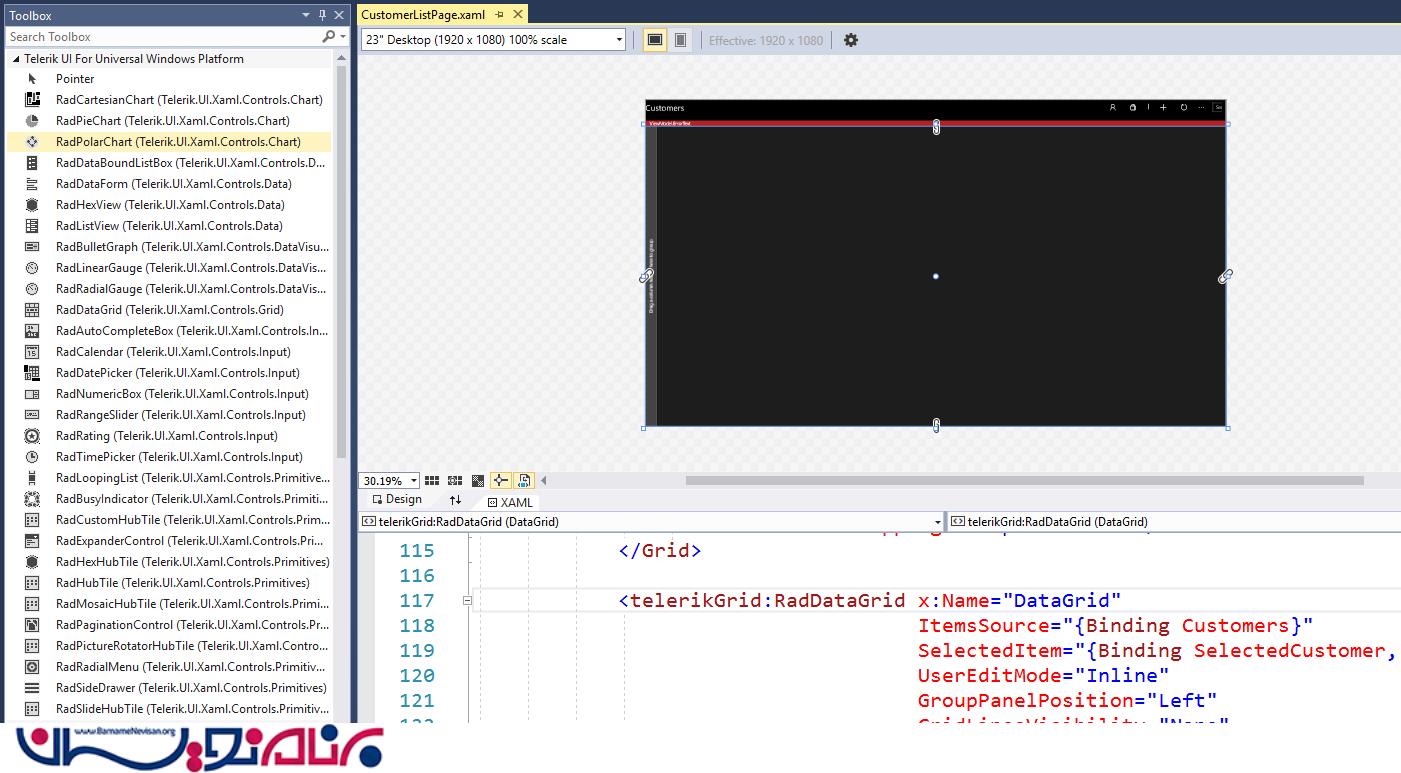The width and height of the screenshot is (1401, 773).
Task: Toggle snap to snaplines button
Action: click(501, 481)
